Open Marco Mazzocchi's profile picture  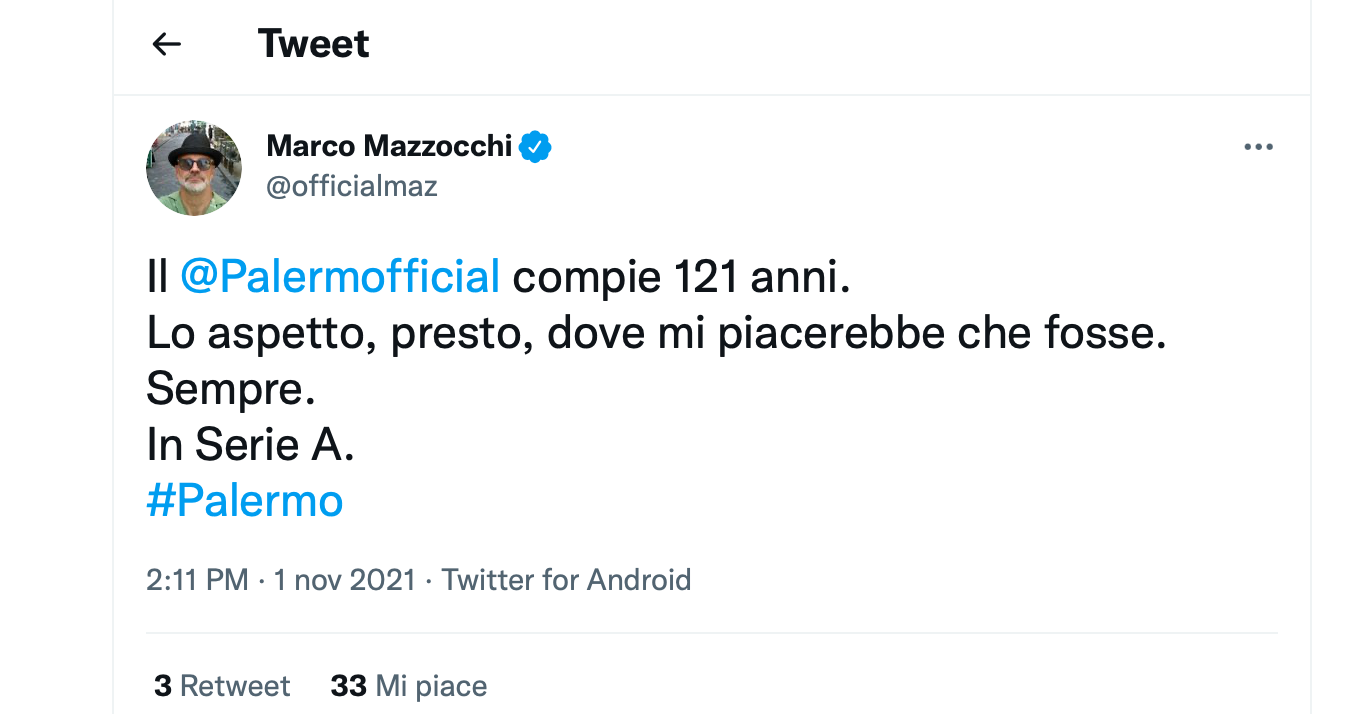194,168
